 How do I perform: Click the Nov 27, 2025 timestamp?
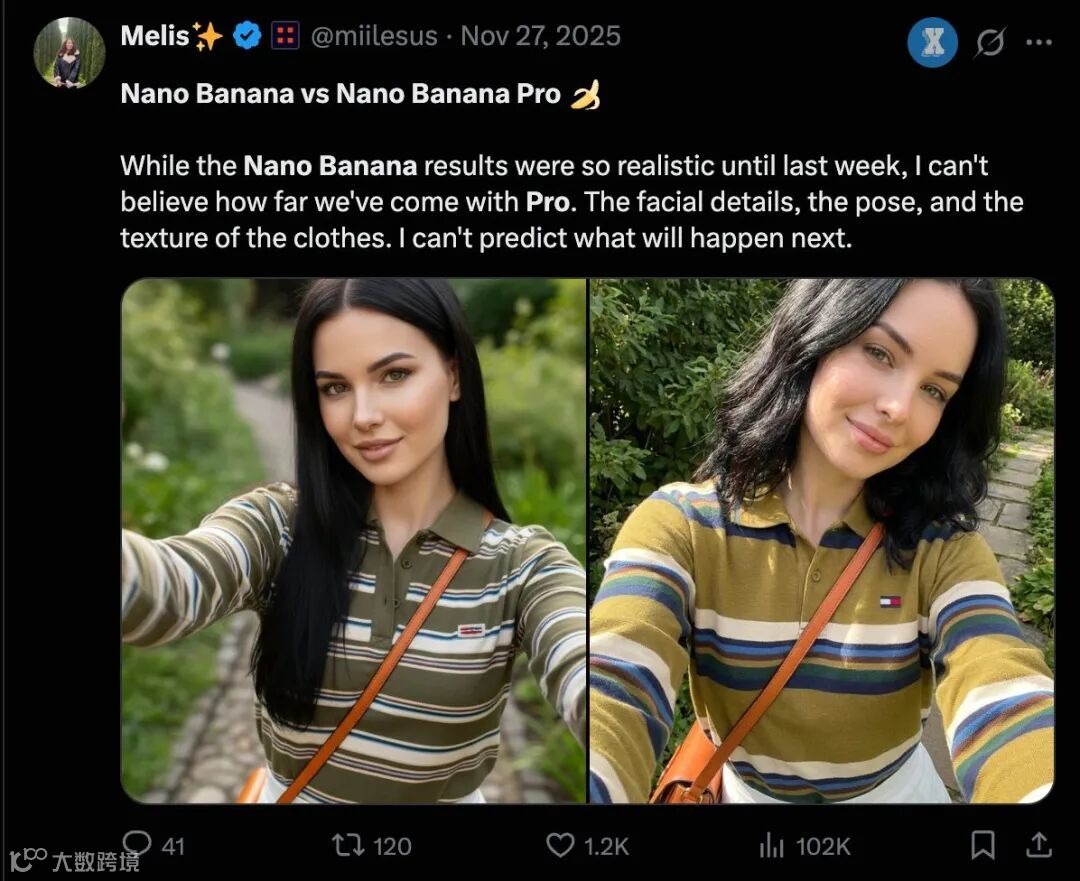click(541, 36)
